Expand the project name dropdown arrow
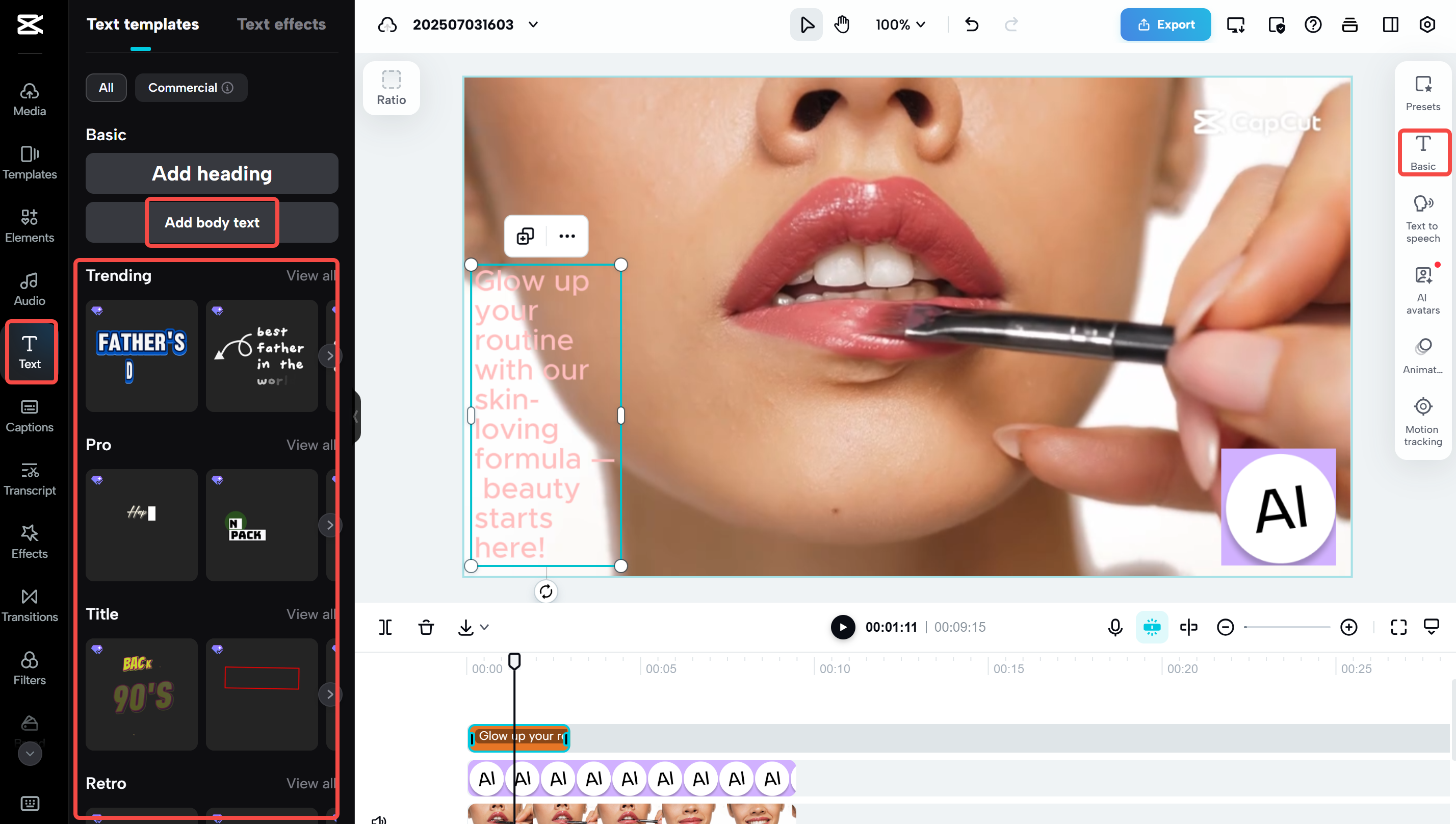 pyautogui.click(x=533, y=24)
